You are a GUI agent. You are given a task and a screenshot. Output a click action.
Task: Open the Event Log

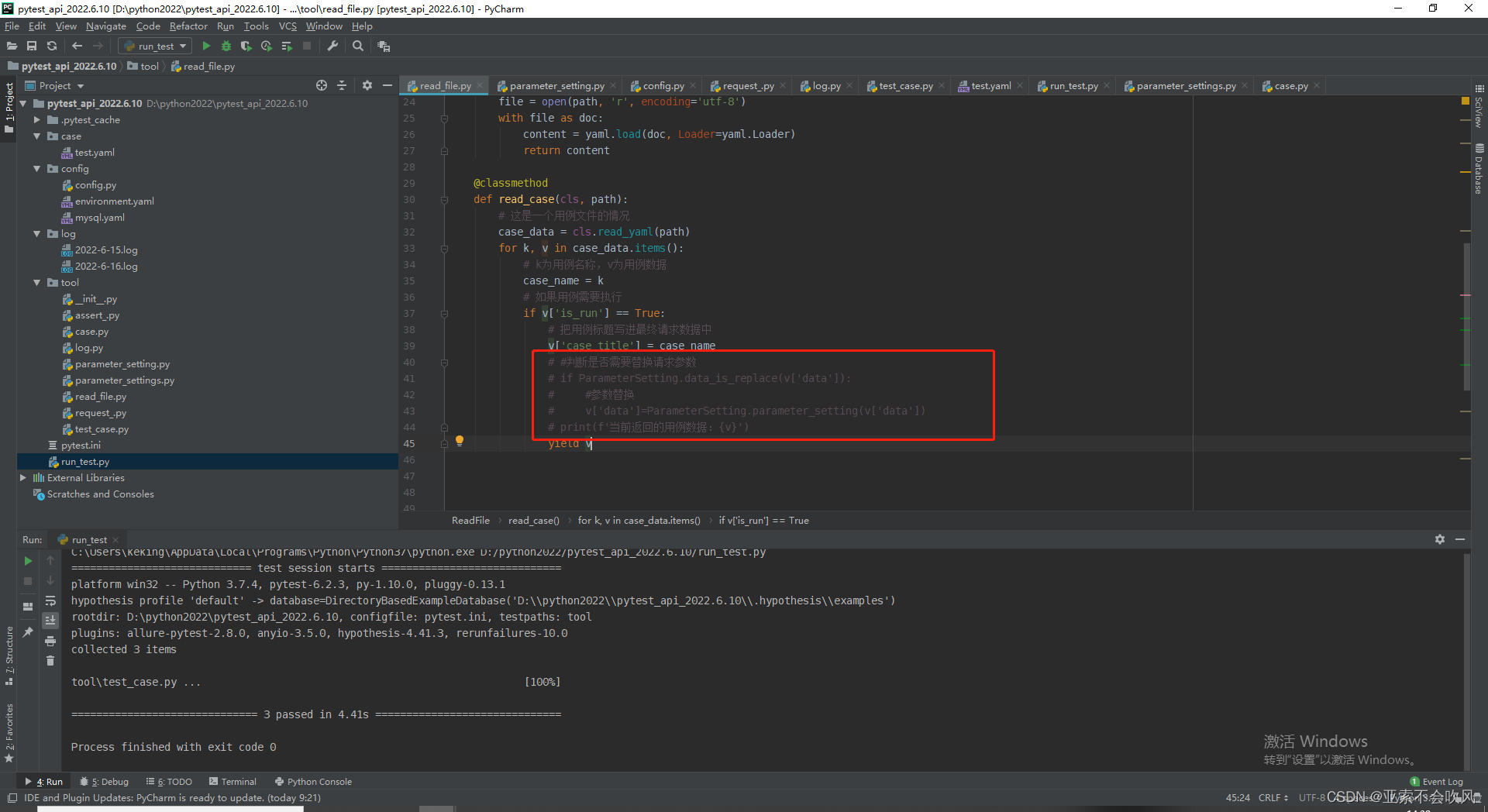(x=1436, y=782)
